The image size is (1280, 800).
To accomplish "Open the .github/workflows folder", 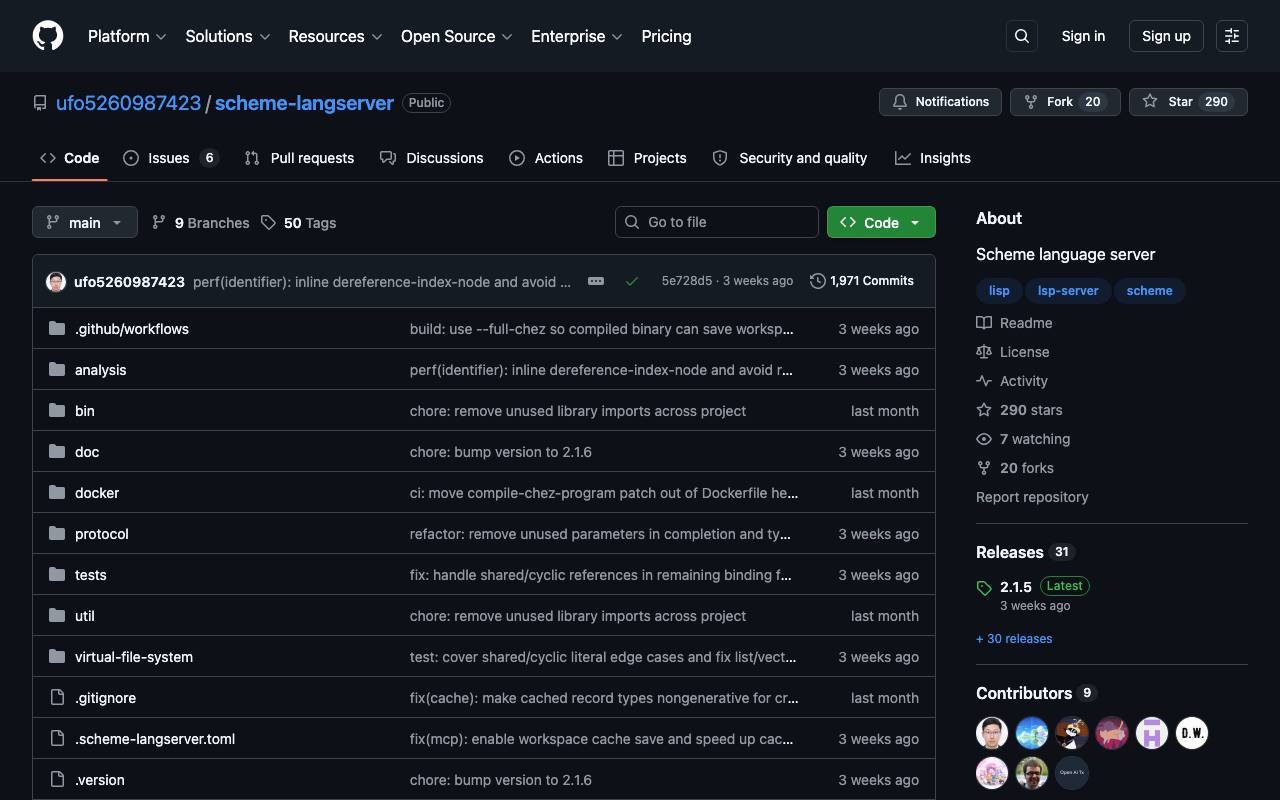I will tap(132, 329).
